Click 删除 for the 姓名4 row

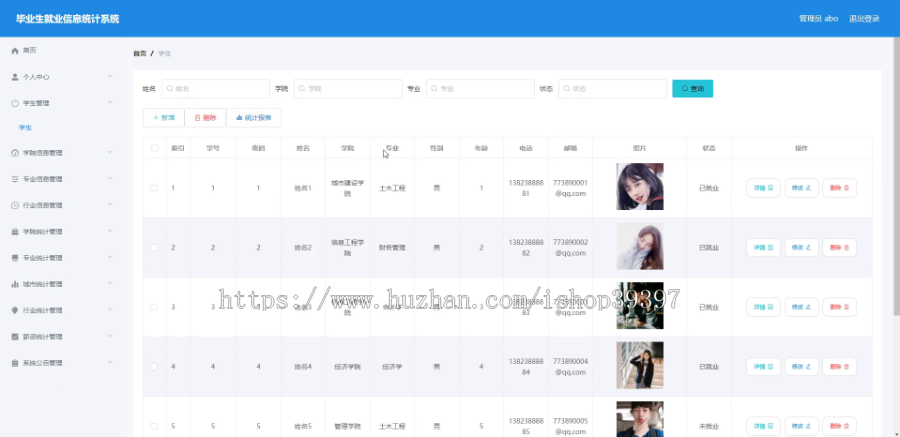click(840, 366)
